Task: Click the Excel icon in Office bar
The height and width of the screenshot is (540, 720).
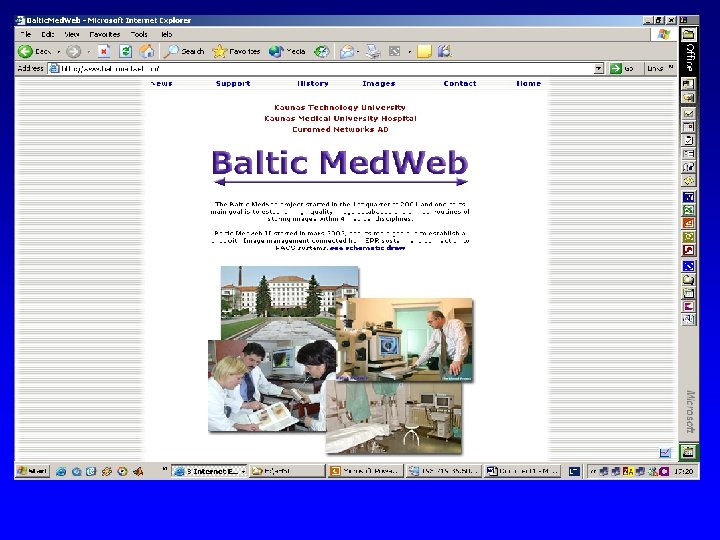Action: [688, 210]
